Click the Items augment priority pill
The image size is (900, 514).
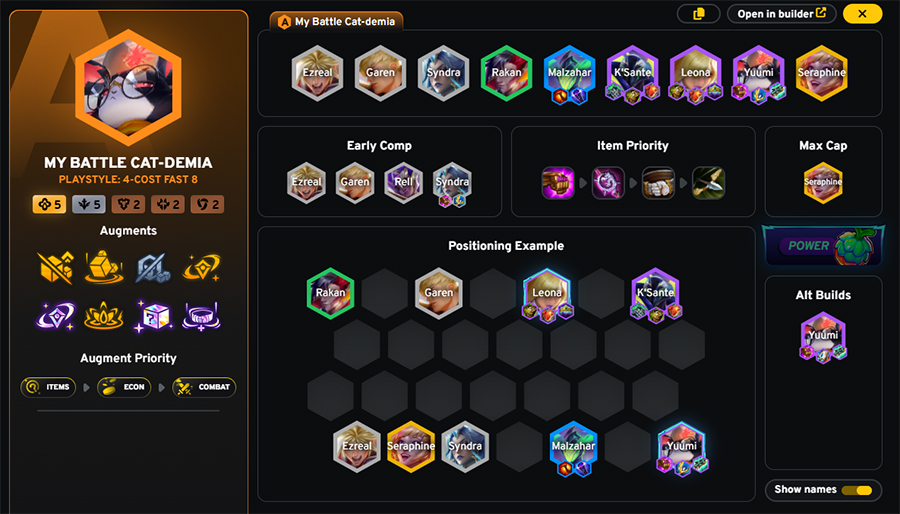click(48, 387)
